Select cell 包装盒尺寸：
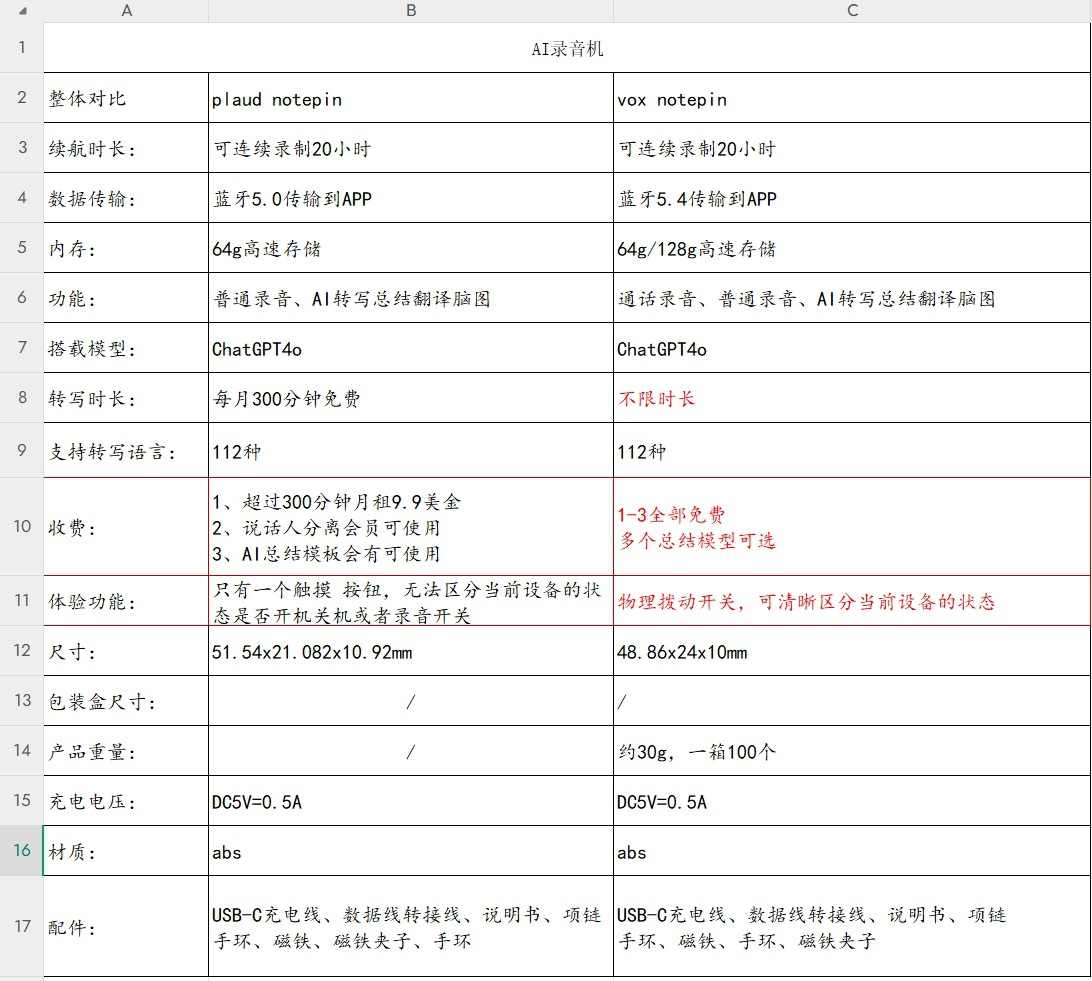The height and width of the screenshot is (981, 1092). pyautogui.click(x=126, y=700)
